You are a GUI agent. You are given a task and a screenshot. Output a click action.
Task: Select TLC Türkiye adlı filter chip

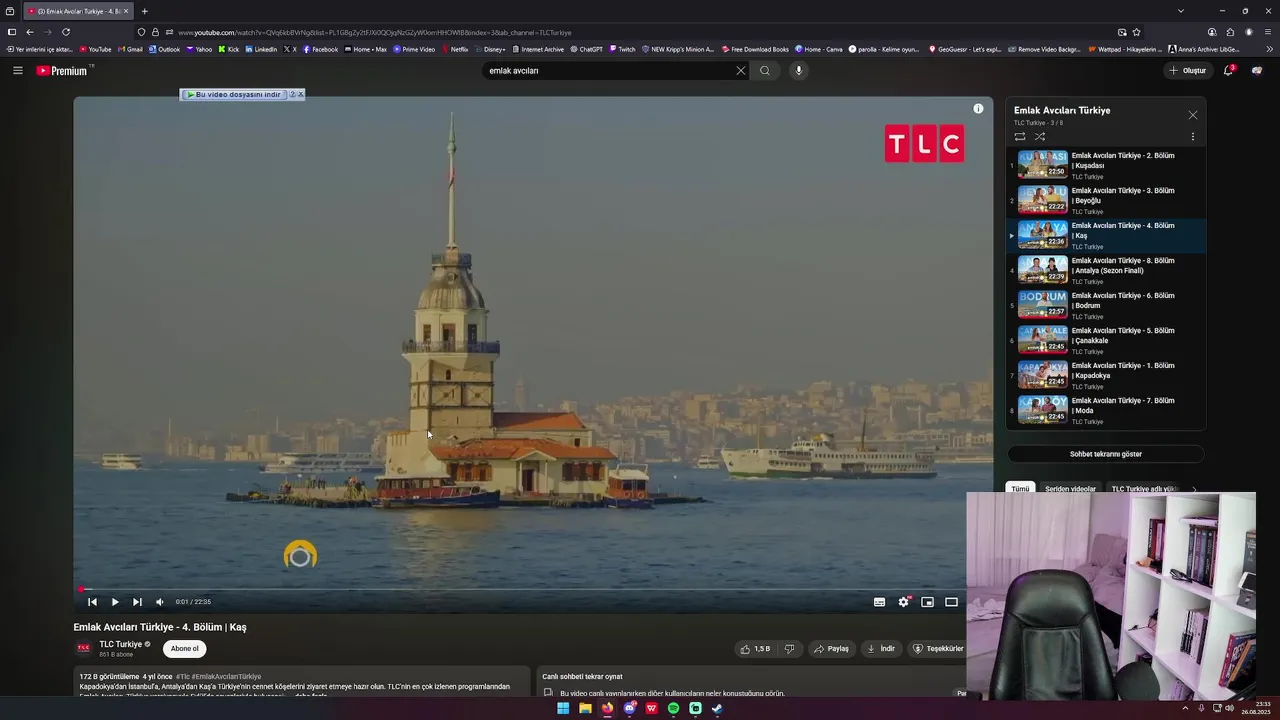(x=1142, y=489)
